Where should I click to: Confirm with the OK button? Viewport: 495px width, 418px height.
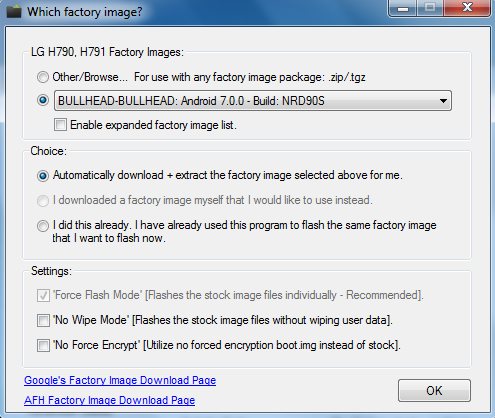434,390
